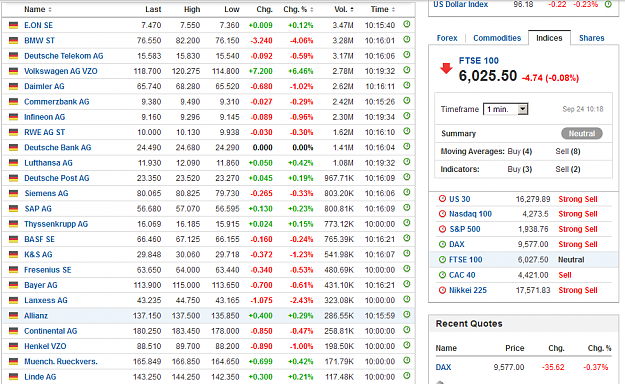Click the red clock icon beside Nasdaq 100

[x=442, y=214]
